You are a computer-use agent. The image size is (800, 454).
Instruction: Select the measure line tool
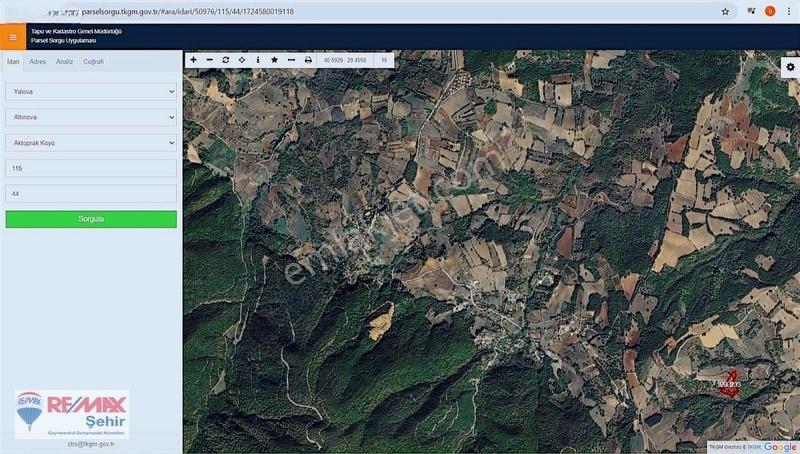click(x=291, y=60)
